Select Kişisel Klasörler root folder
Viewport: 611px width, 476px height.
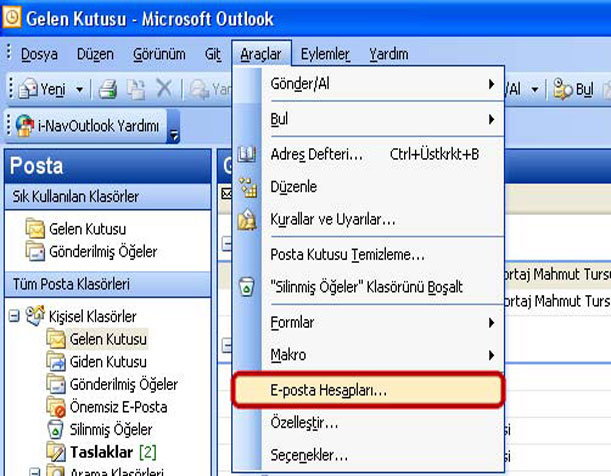click(93, 316)
